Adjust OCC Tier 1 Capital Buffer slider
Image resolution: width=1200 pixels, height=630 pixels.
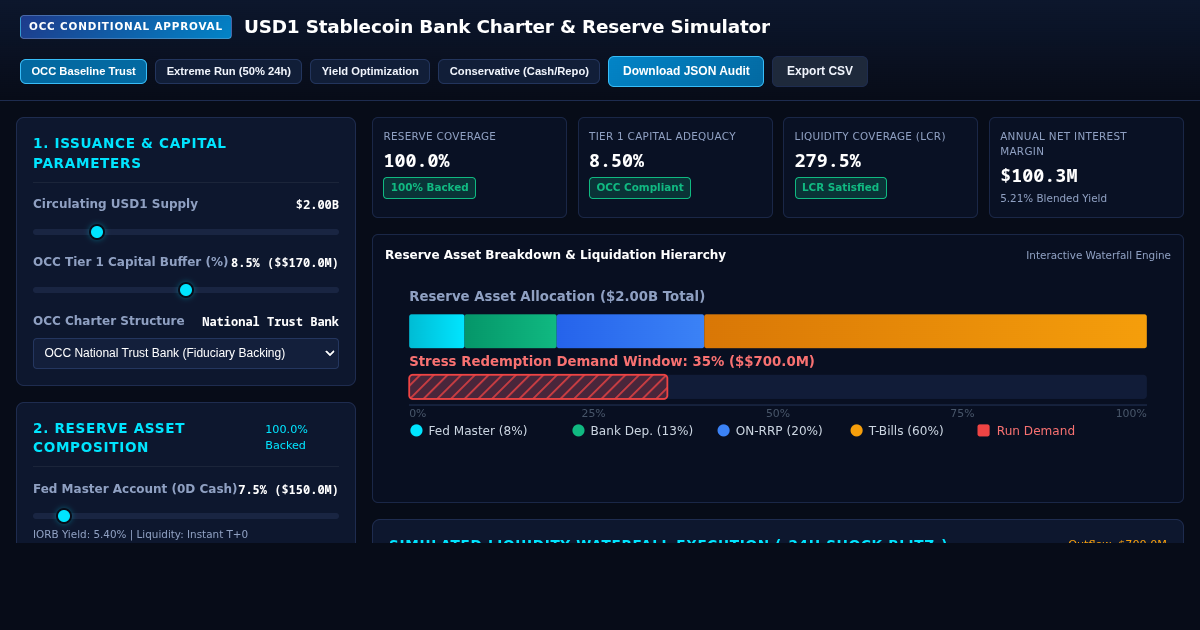click(x=186, y=290)
